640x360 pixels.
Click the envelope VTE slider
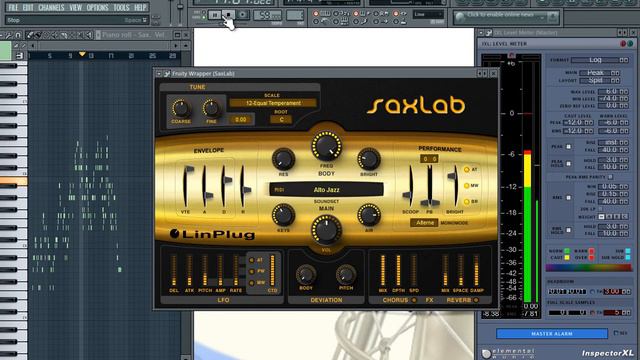186,186
